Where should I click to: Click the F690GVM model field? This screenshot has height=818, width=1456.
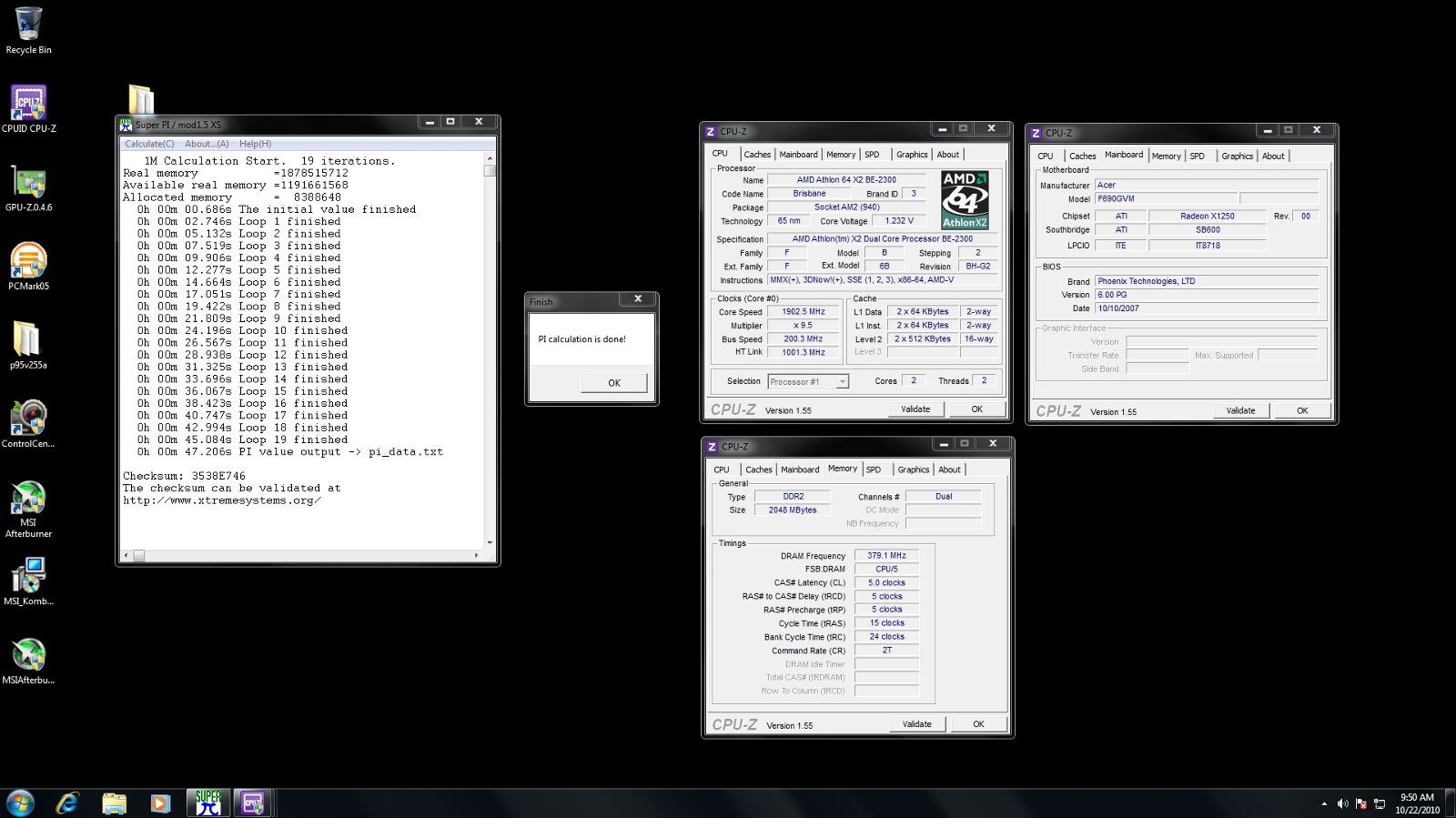[x=1166, y=198]
